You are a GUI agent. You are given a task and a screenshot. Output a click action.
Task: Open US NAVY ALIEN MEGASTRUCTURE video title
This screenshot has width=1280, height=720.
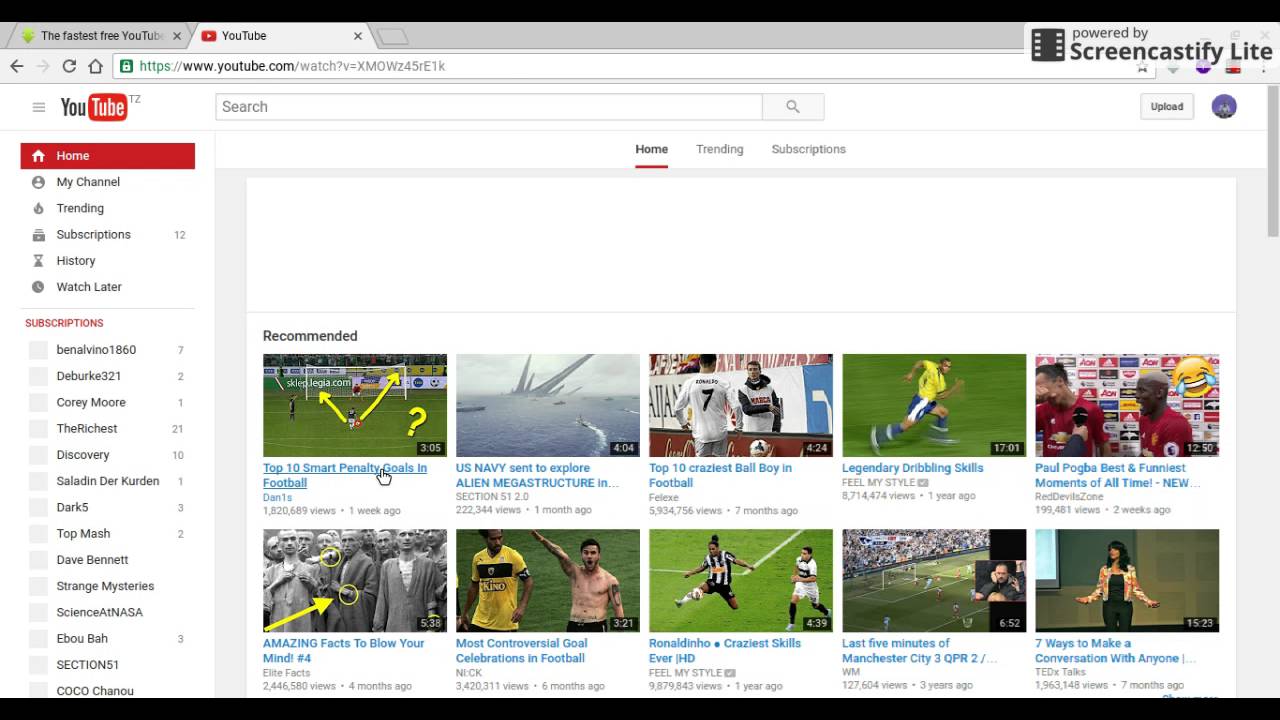[537, 475]
